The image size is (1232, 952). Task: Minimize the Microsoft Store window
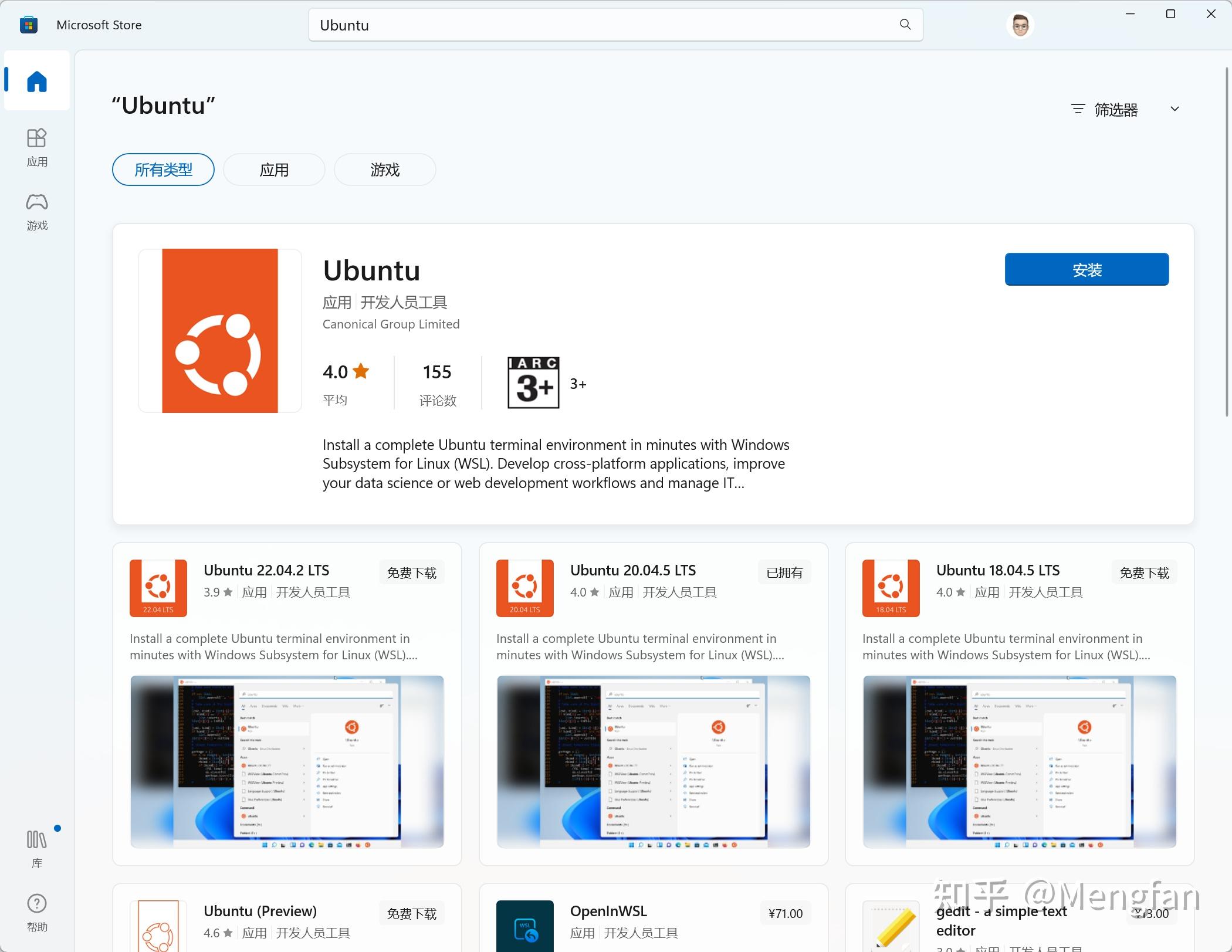click(1131, 14)
